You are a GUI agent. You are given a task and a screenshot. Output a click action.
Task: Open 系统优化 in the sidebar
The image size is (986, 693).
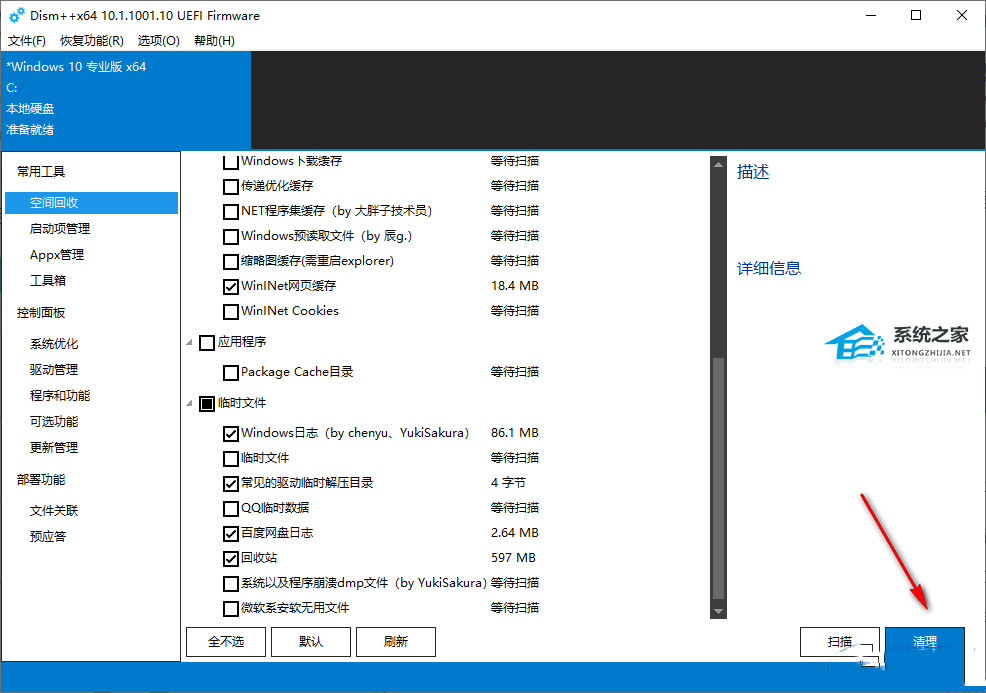[54, 343]
